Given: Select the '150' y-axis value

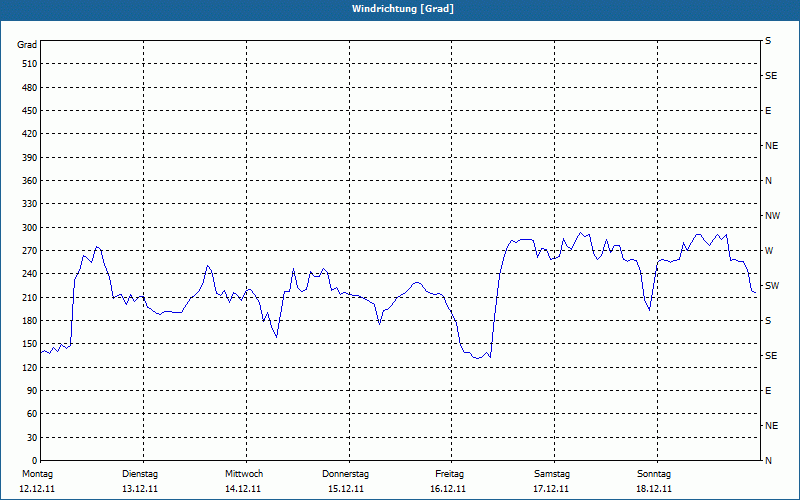Looking at the screenshot, I should 30,344.
